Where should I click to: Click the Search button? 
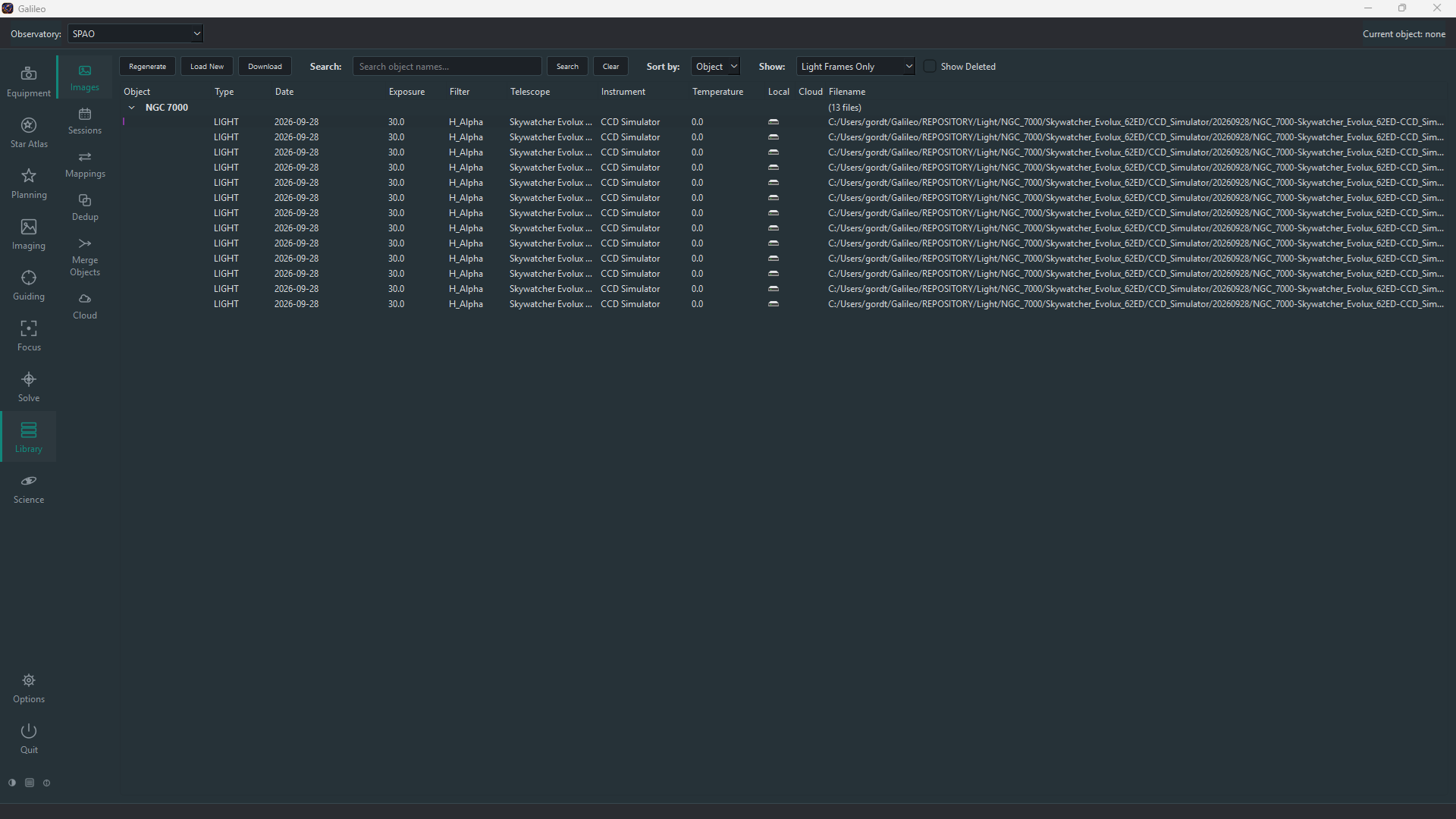[567, 67]
